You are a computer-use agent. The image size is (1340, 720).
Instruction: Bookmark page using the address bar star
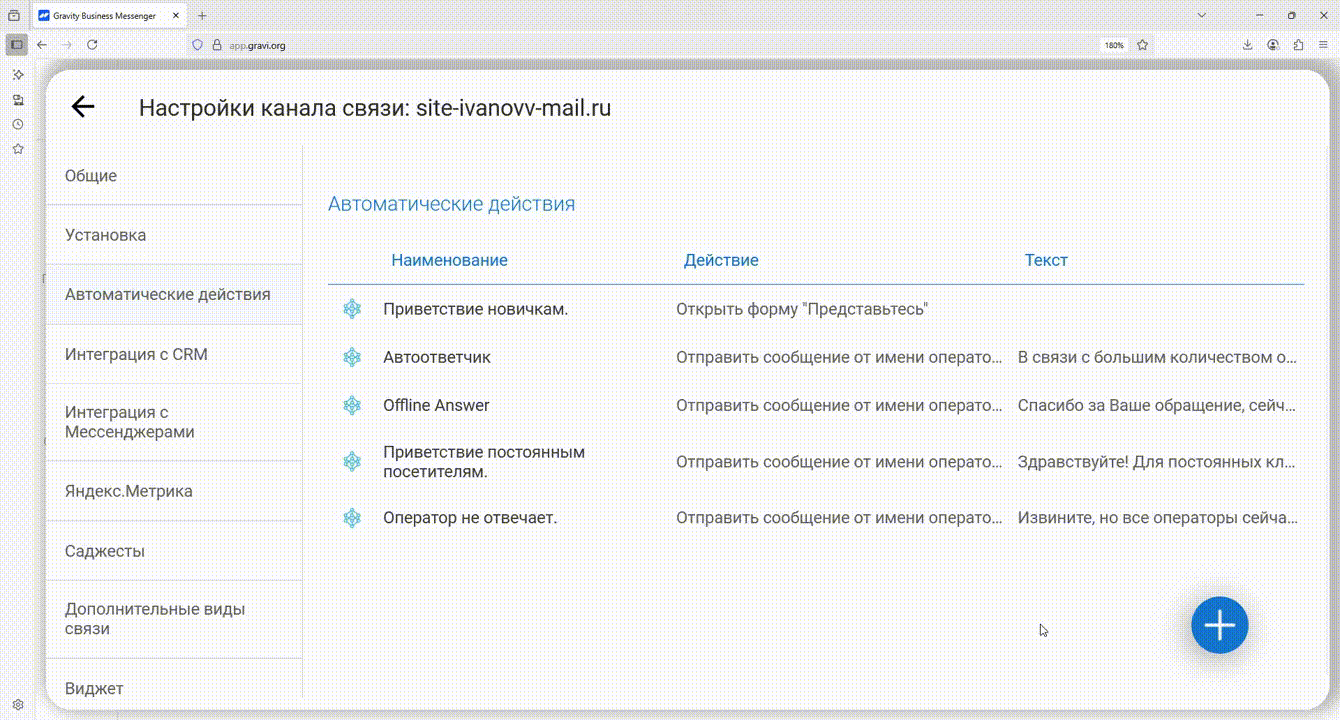(1142, 45)
